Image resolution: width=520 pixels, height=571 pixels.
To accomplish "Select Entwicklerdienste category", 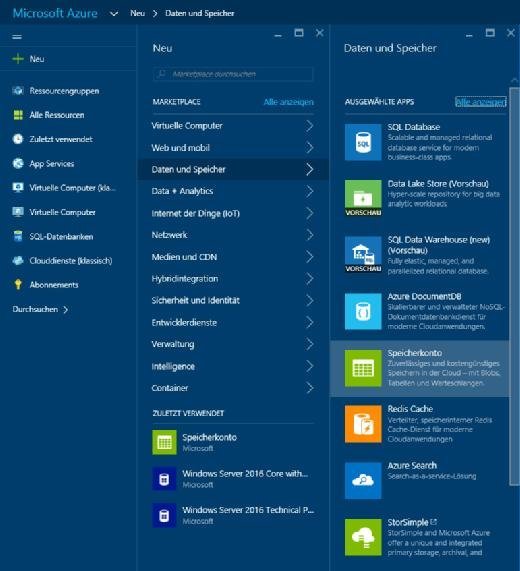I will (233, 322).
